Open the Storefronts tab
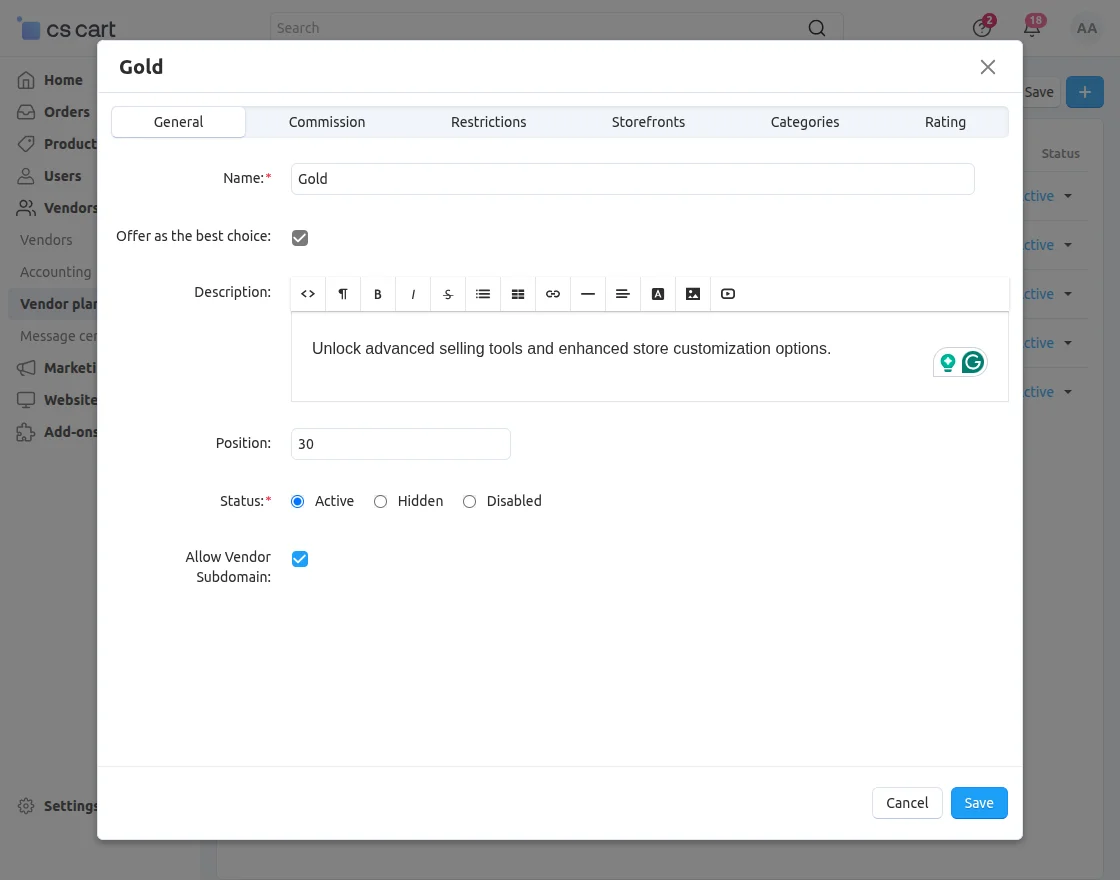 [648, 121]
